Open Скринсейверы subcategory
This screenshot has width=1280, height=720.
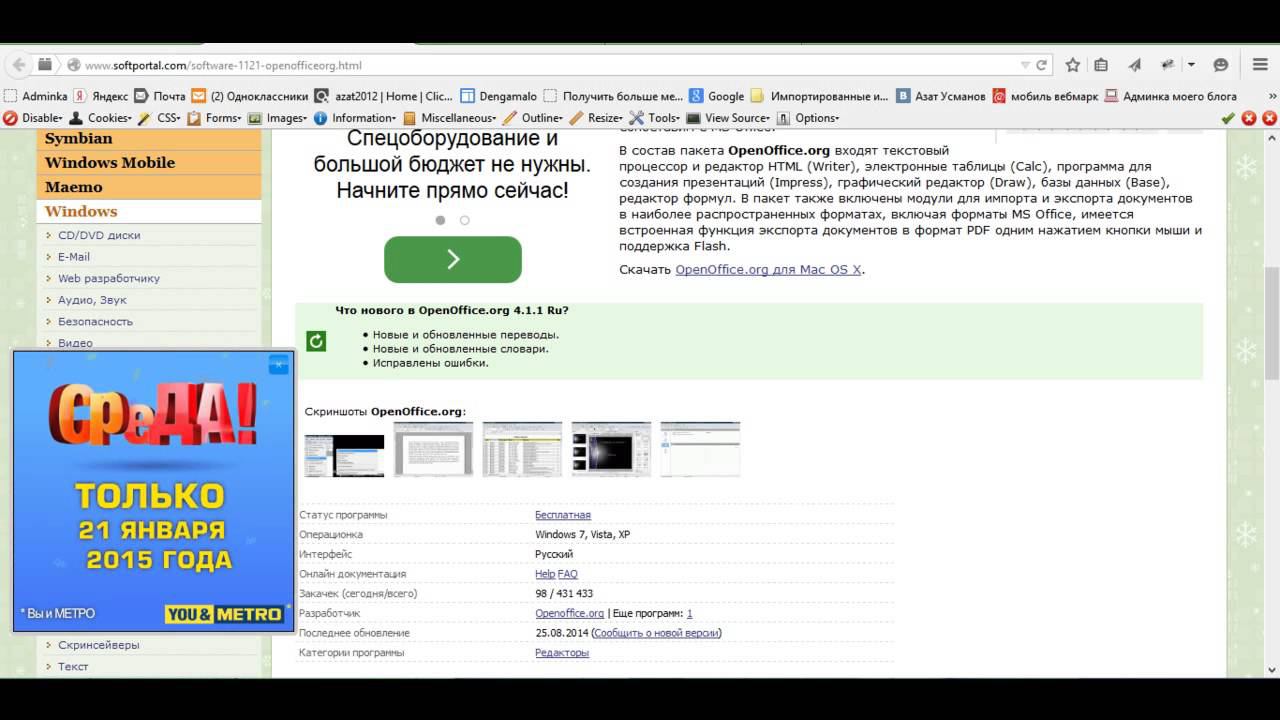tap(99, 645)
